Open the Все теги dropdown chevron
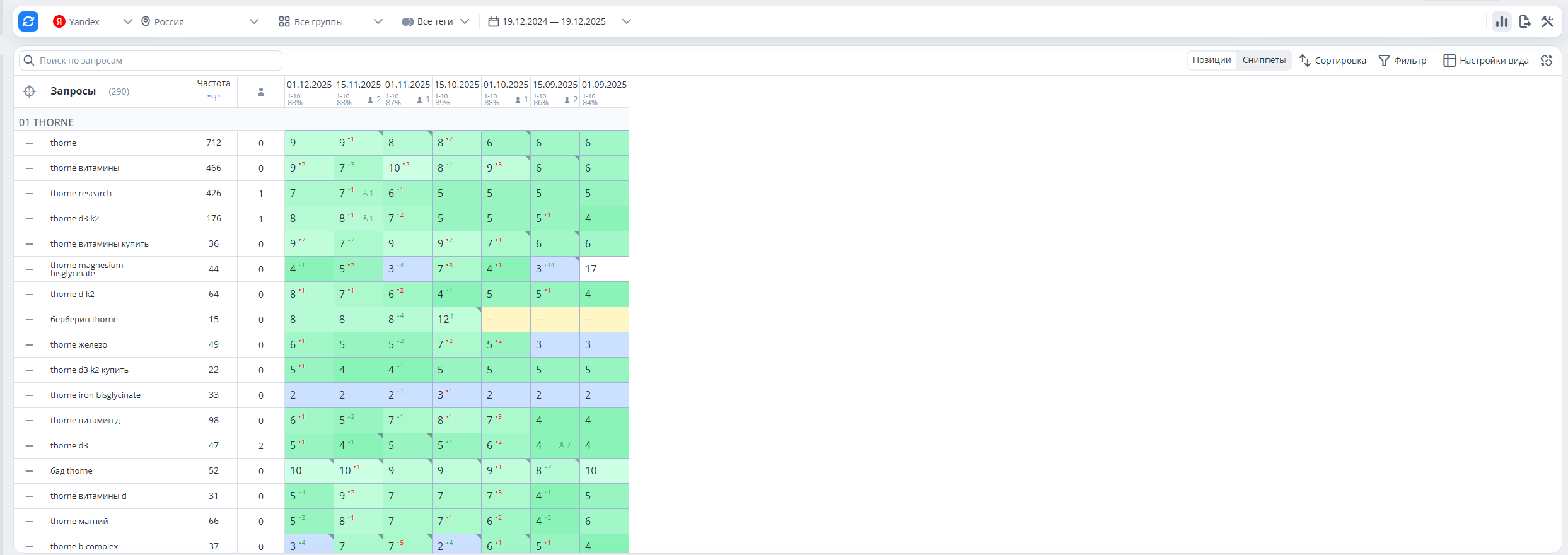This screenshot has height=555, width=1568. (465, 21)
